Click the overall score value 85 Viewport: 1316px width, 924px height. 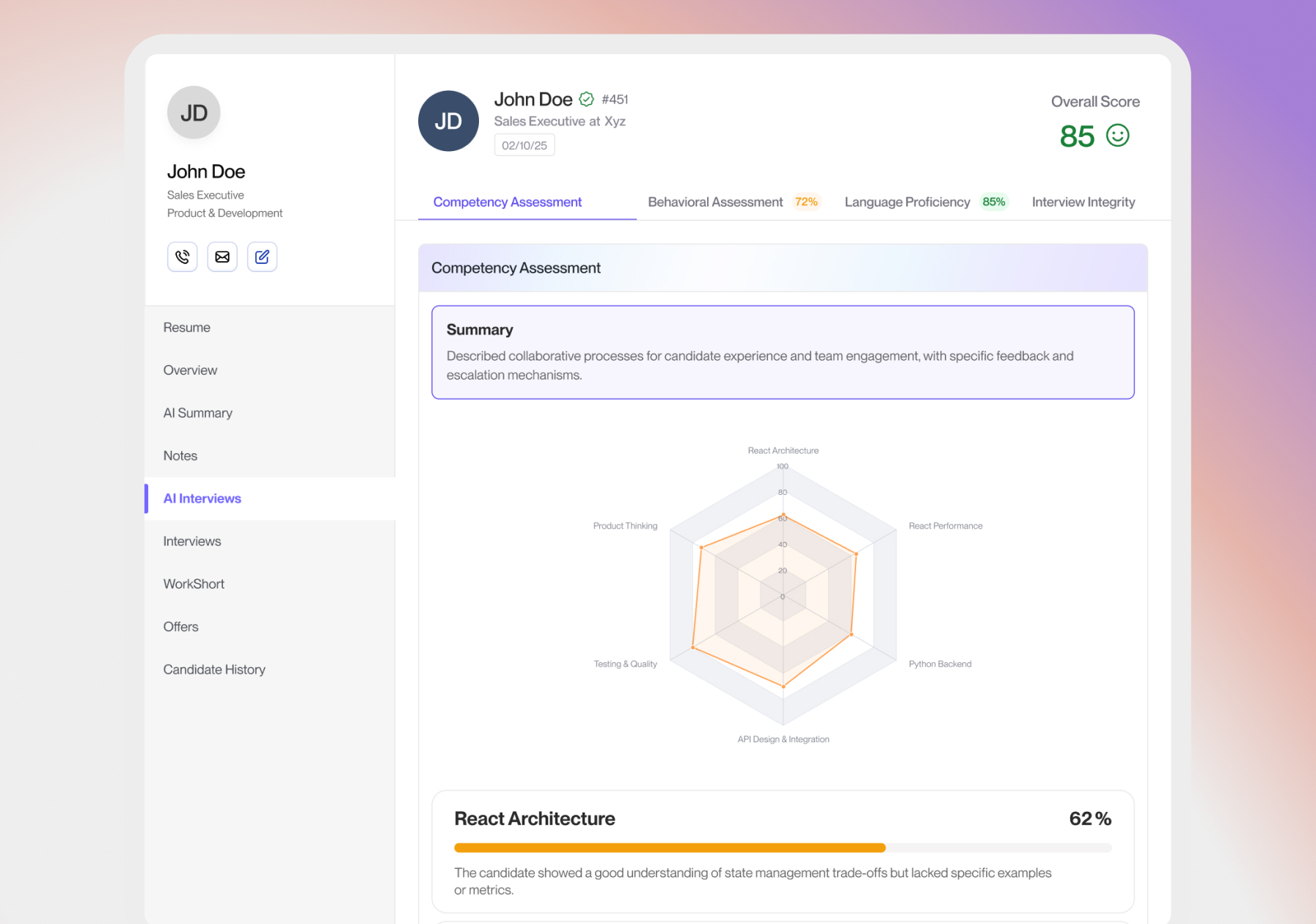pyautogui.click(x=1077, y=136)
